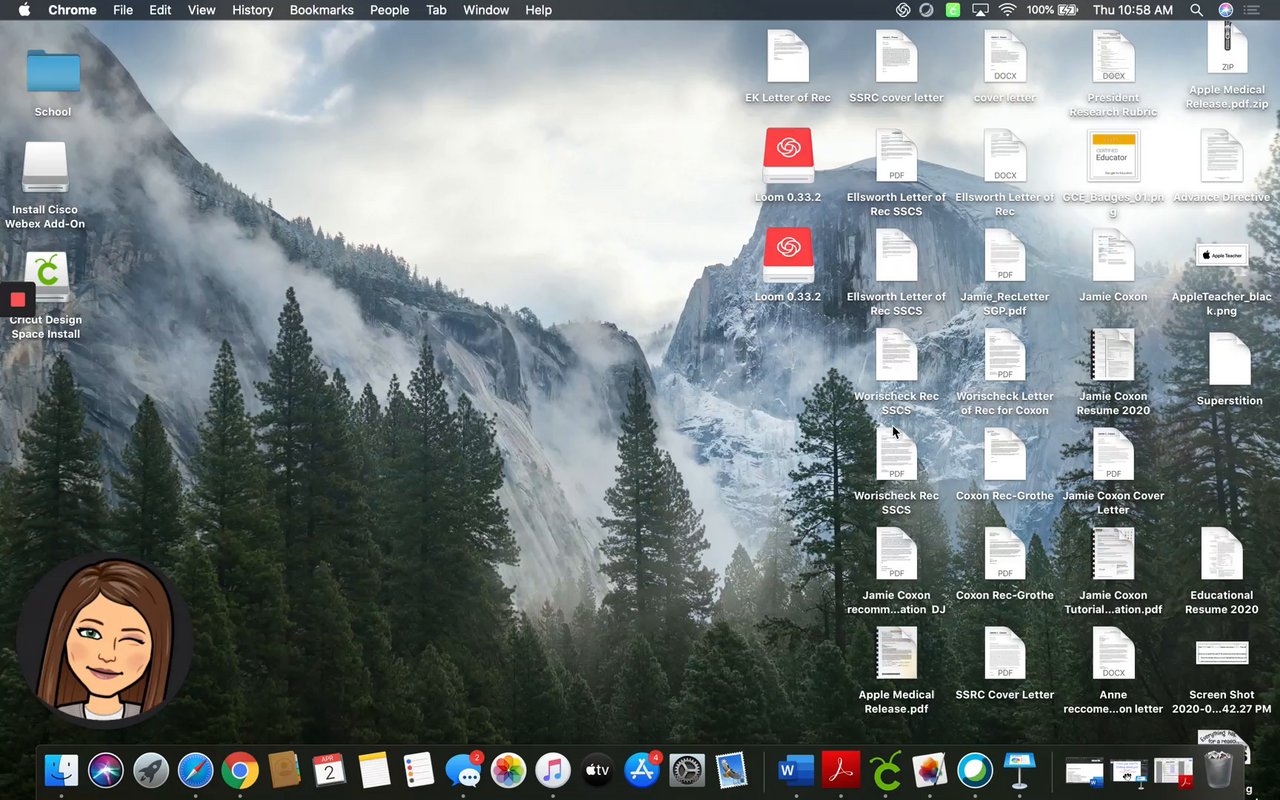Open the Tab menu
1280x800 pixels.
point(436,10)
